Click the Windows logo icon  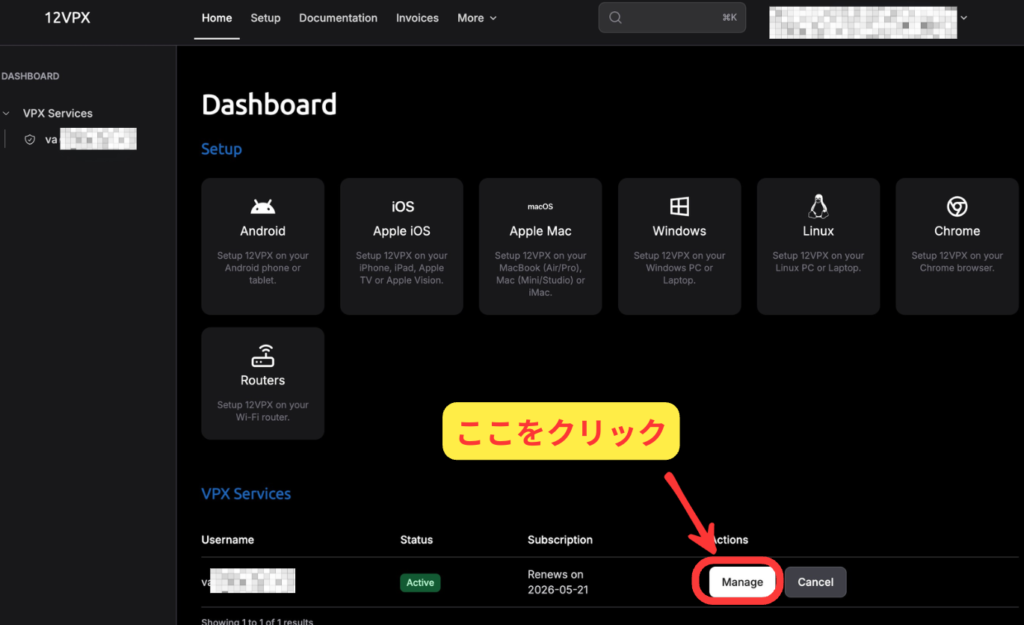click(x=679, y=206)
